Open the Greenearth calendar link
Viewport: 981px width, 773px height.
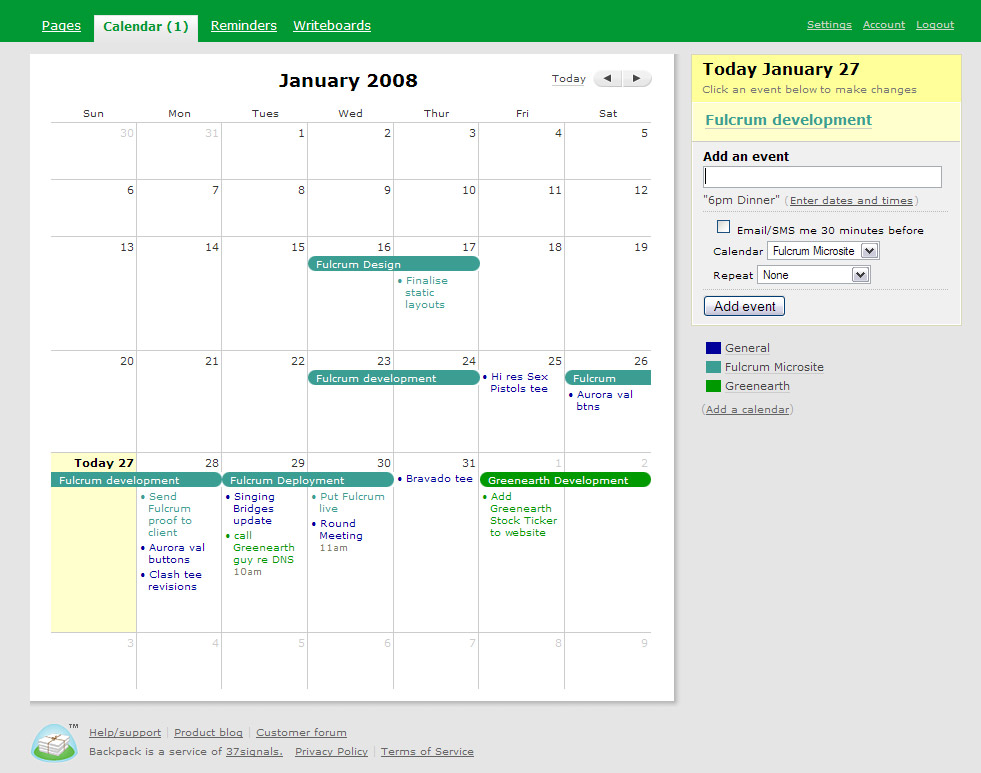[x=758, y=386]
